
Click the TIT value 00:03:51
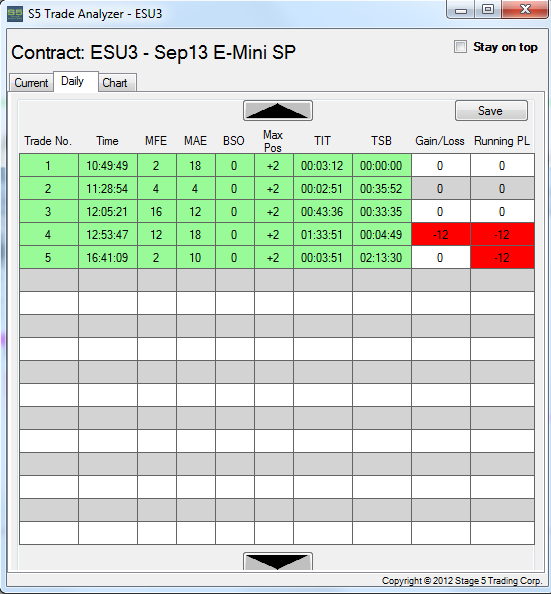pos(323,258)
